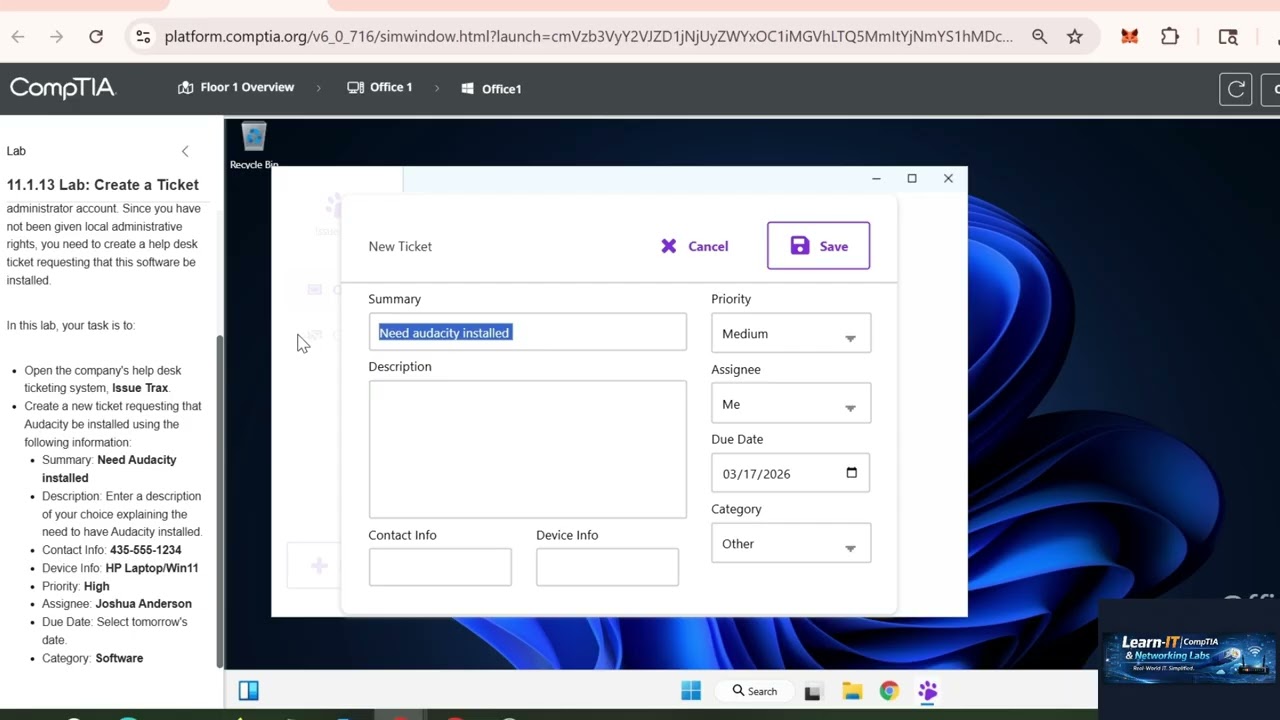Click the Due Date field 03/17/2026
1280x720 pixels.
coord(791,474)
